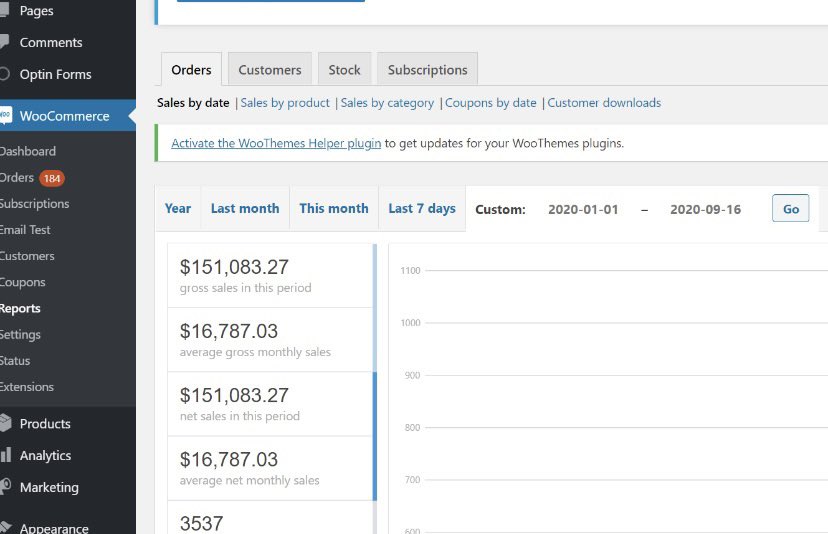Click the 800 chart axis label
This screenshot has height=534, width=828.
point(412,428)
